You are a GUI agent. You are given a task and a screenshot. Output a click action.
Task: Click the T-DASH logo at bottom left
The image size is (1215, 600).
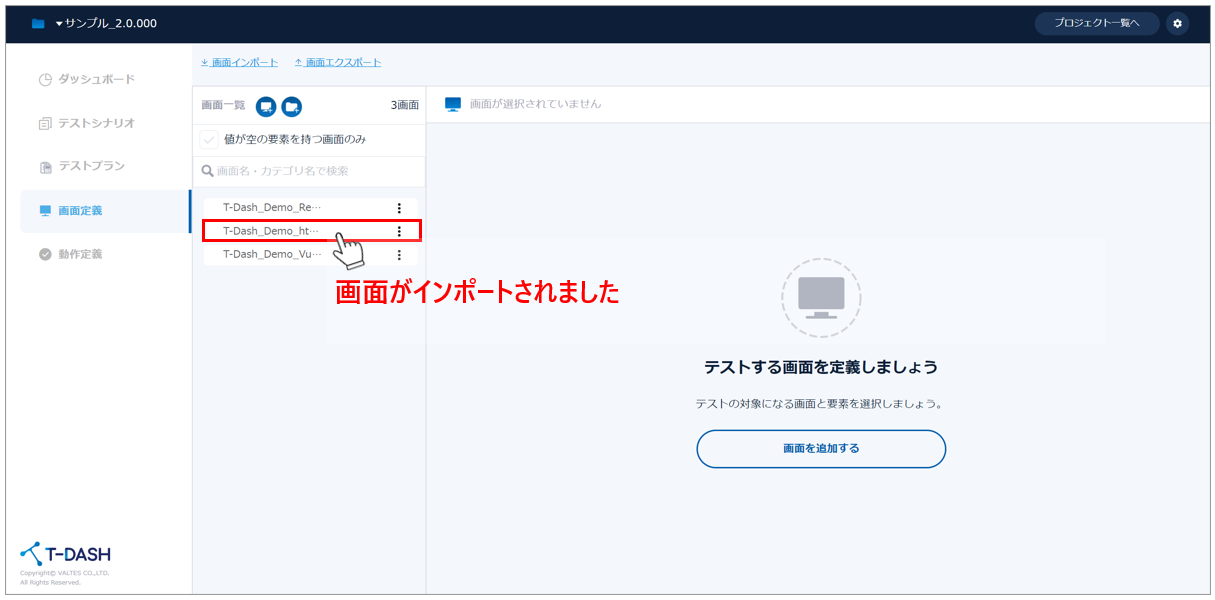point(66,554)
